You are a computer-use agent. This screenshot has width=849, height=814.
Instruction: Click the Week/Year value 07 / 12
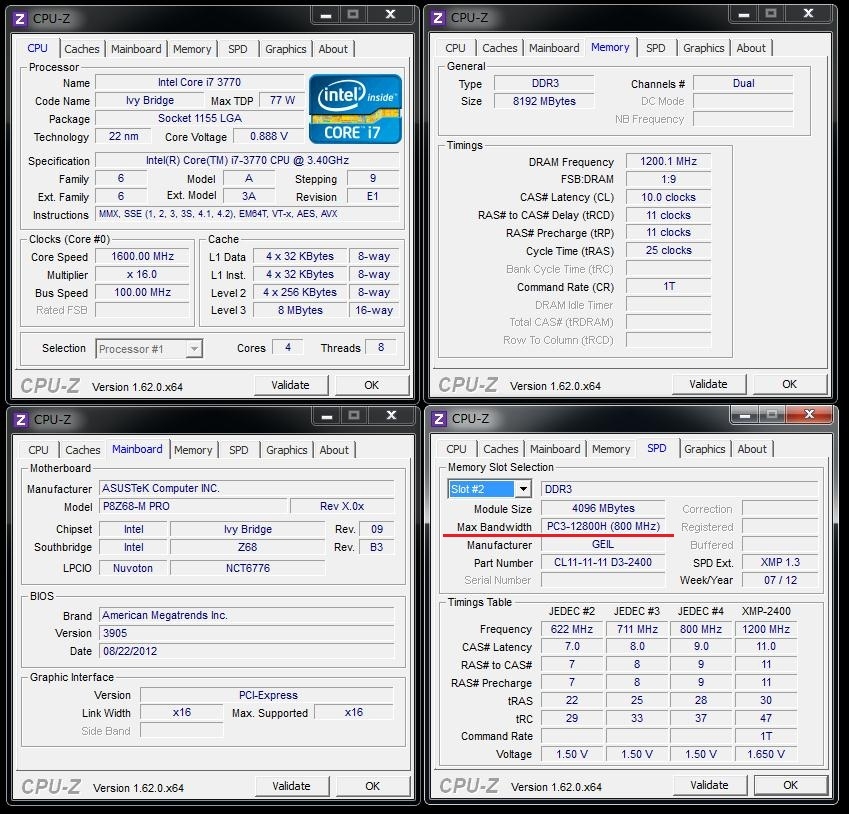click(780, 580)
